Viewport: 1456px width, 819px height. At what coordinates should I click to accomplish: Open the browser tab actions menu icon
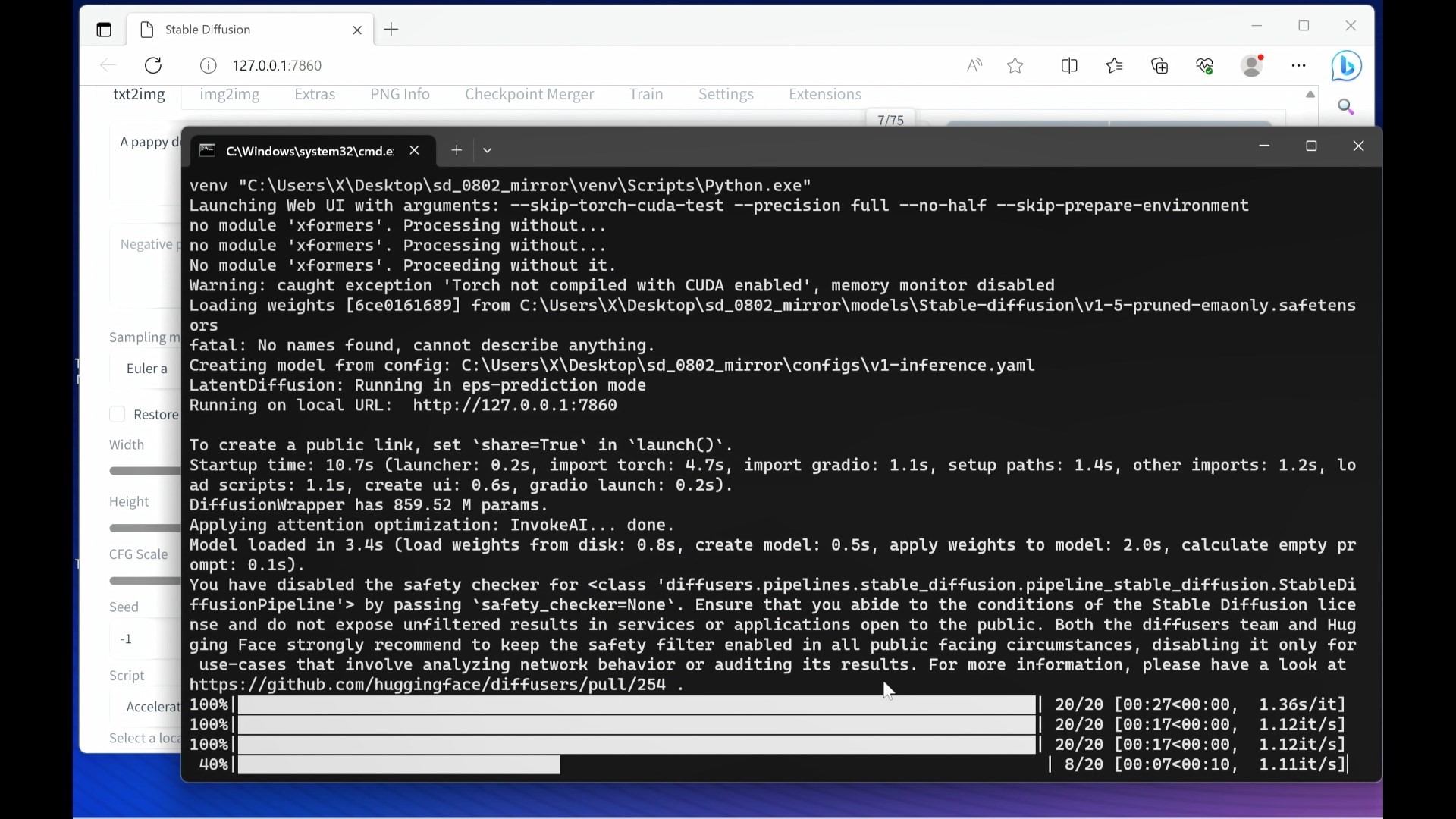point(104,30)
